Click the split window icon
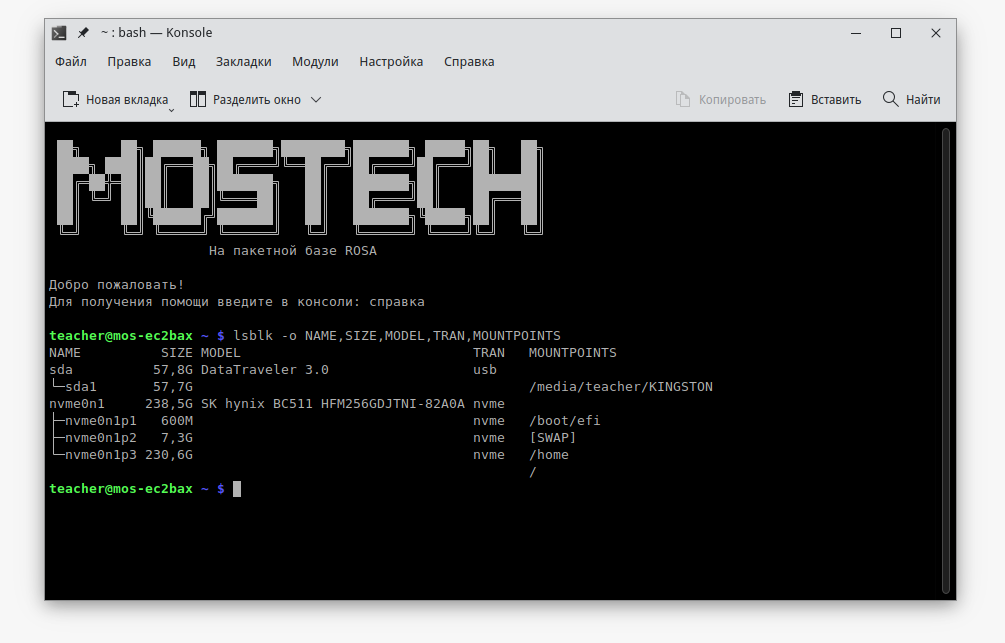Screen dimensions: 1005x643 (198, 99)
